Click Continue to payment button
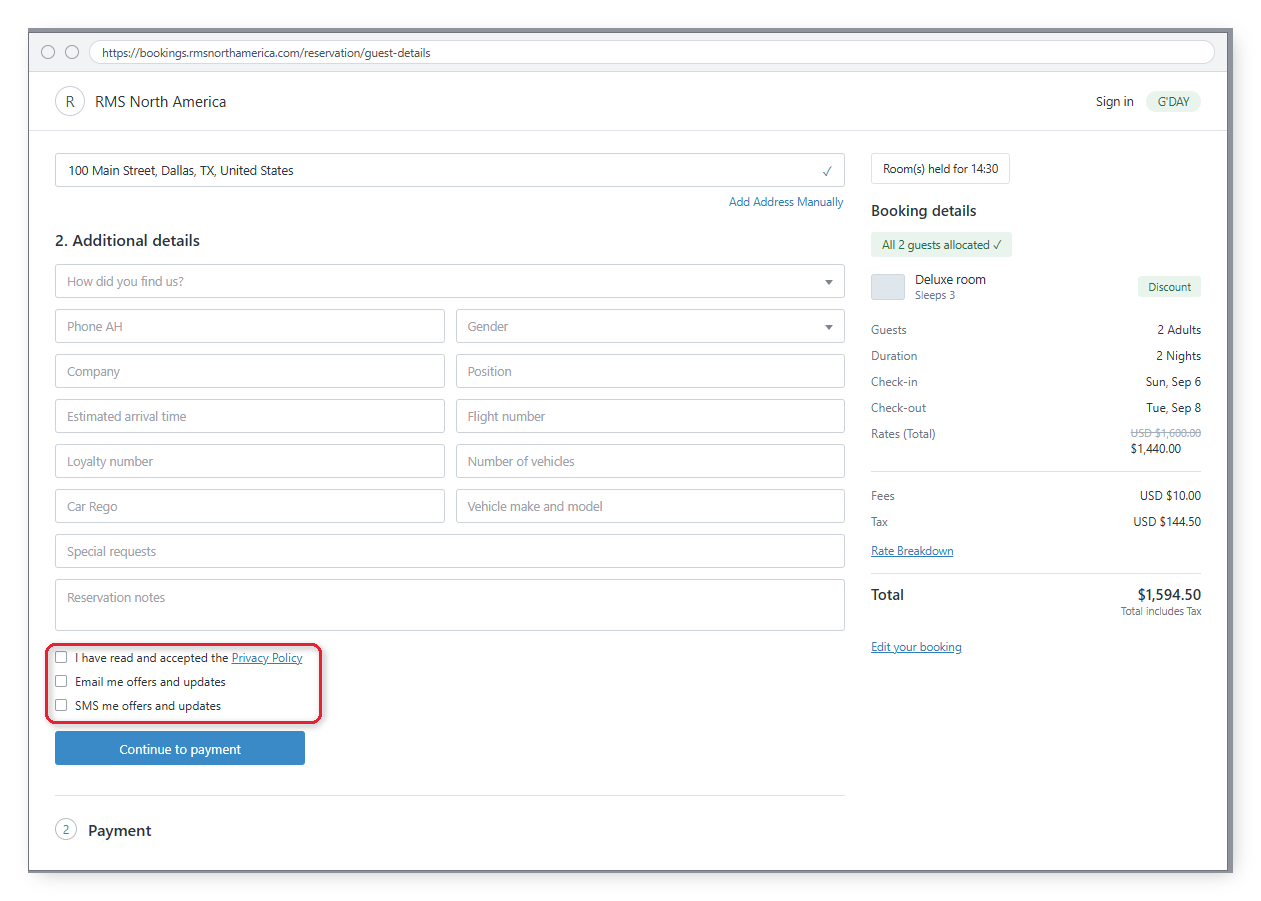Viewport: 1261px width, 901px height. (x=180, y=749)
